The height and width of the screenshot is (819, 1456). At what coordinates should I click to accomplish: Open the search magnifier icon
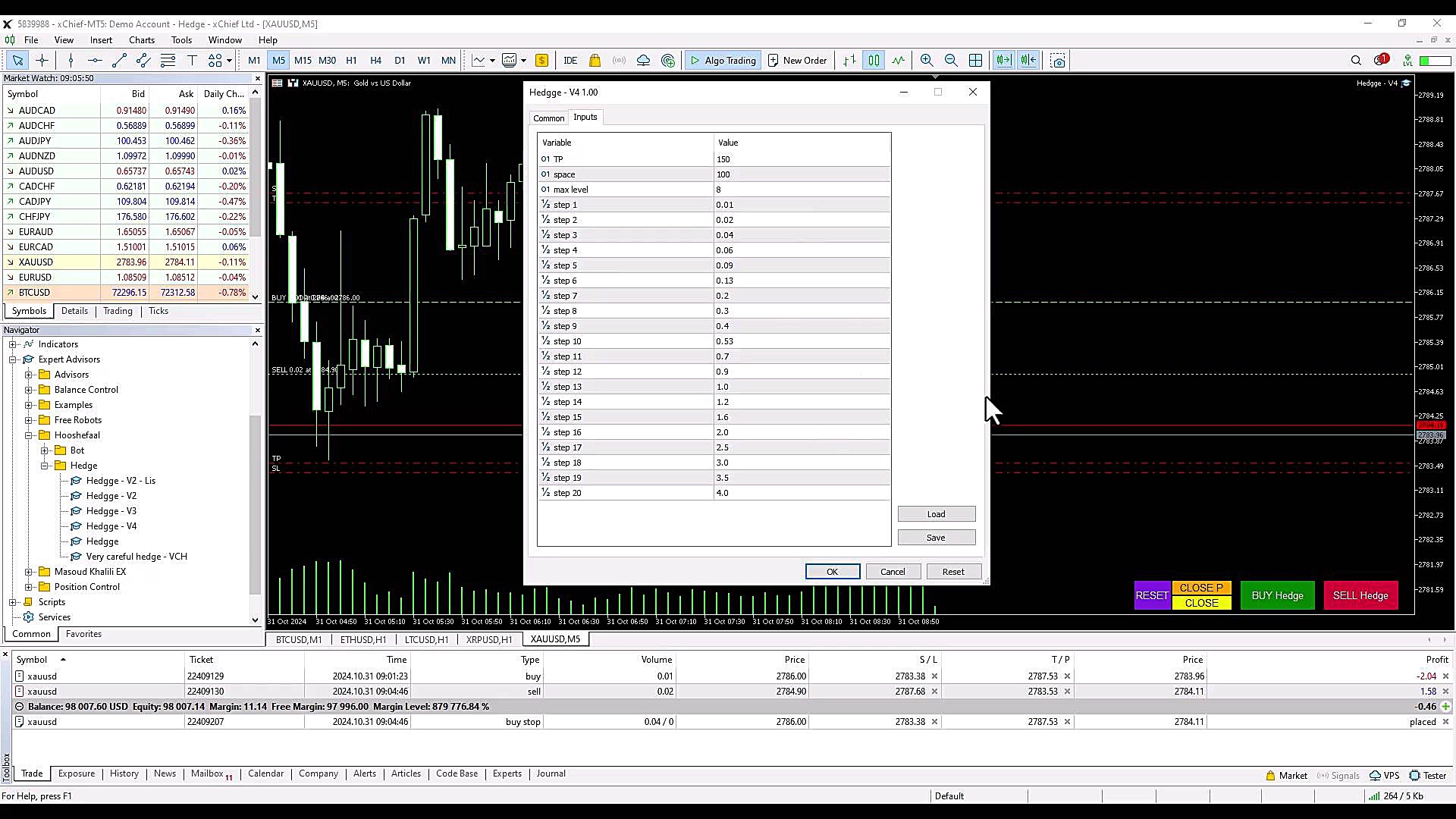pyautogui.click(x=1356, y=61)
